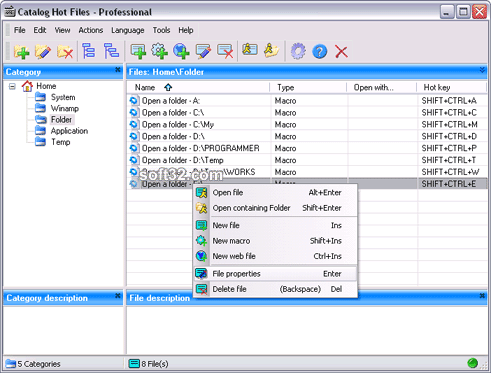Viewport: 491px width, 373px height.
Task: Select Home in the category tree
Action: 46,86
